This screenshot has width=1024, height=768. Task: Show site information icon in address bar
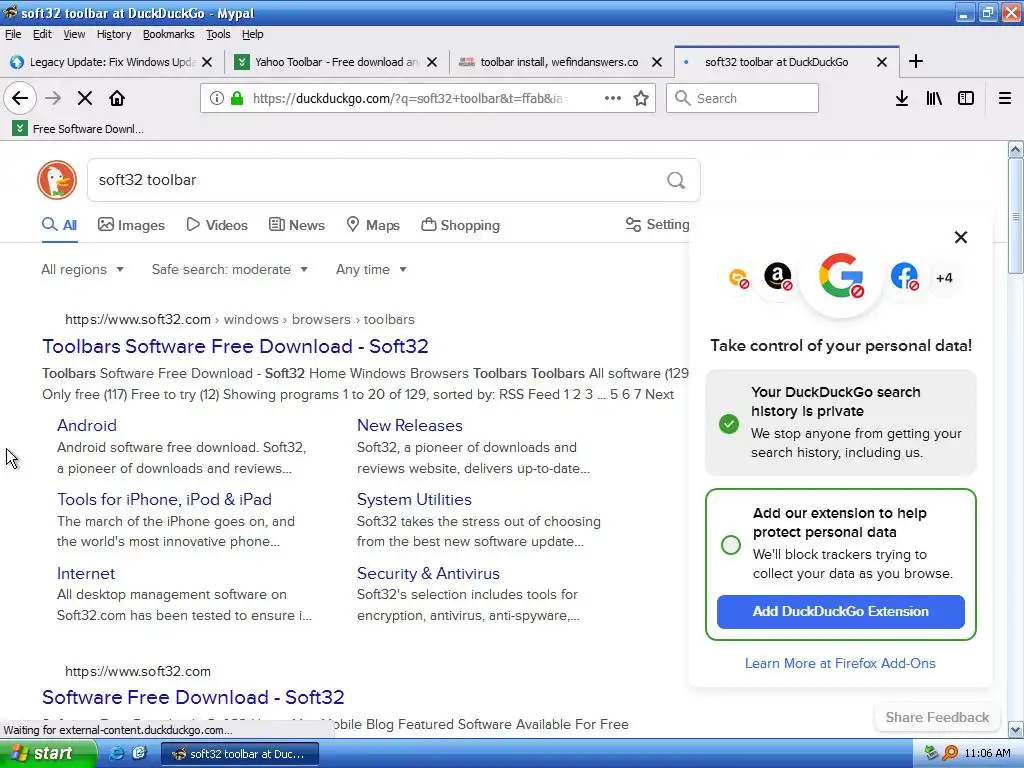(217, 98)
